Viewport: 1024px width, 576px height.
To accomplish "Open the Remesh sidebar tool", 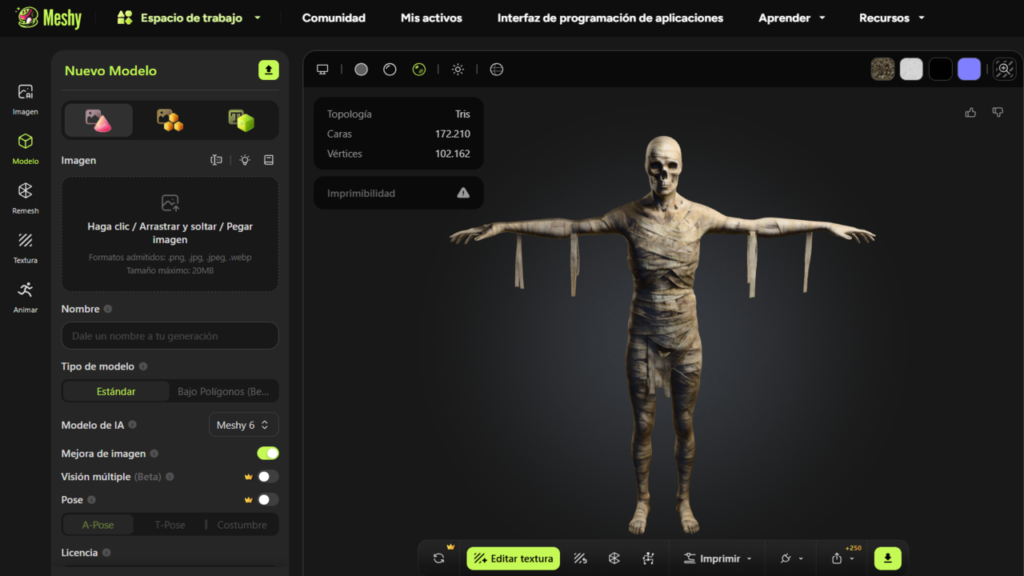I will coord(25,199).
